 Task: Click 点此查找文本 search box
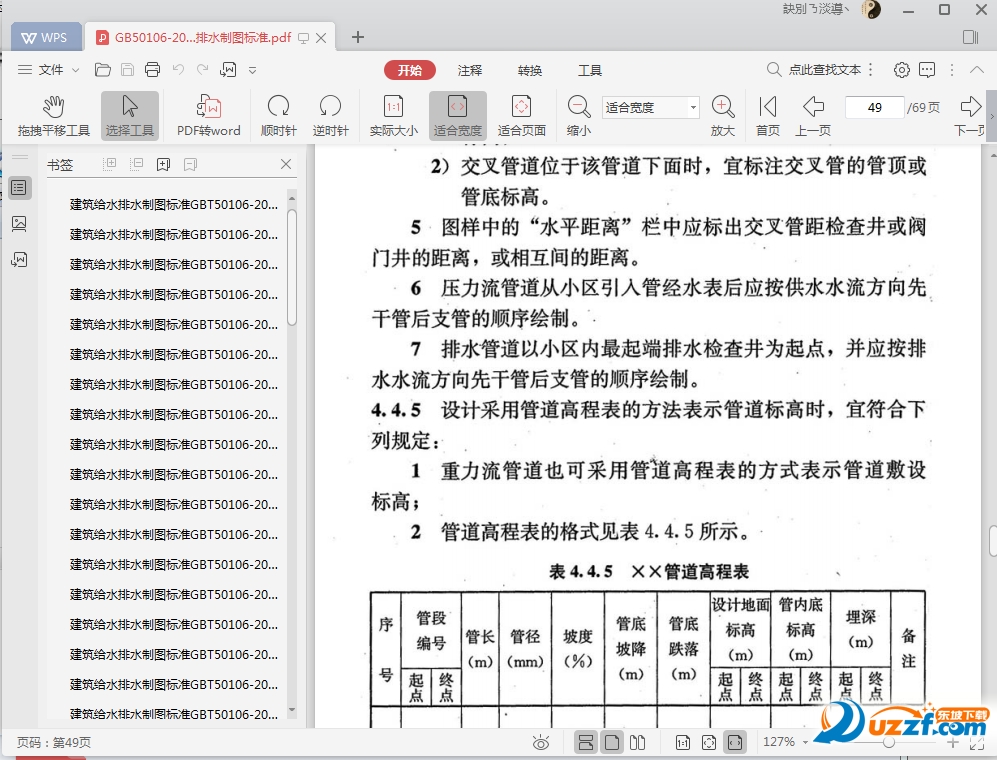(814, 70)
